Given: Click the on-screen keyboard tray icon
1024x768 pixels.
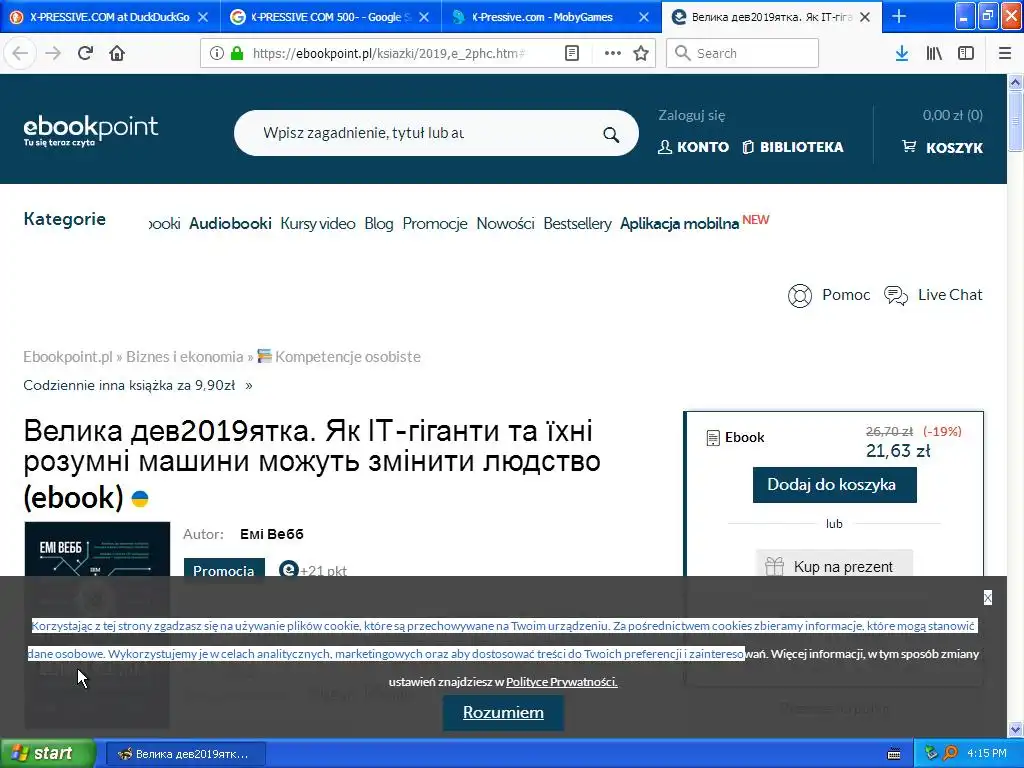Looking at the screenshot, I should 894,754.
